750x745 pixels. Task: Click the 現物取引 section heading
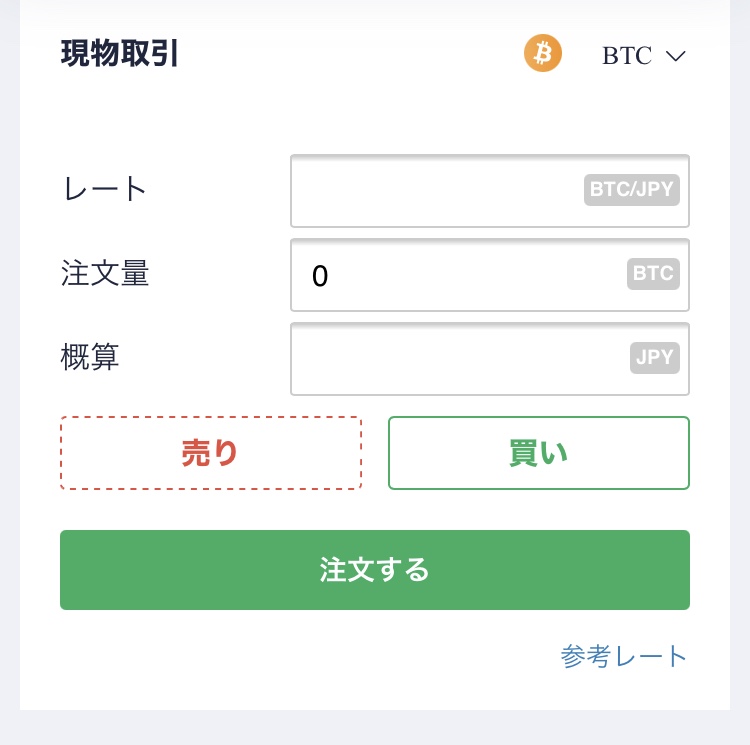(120, 53)
